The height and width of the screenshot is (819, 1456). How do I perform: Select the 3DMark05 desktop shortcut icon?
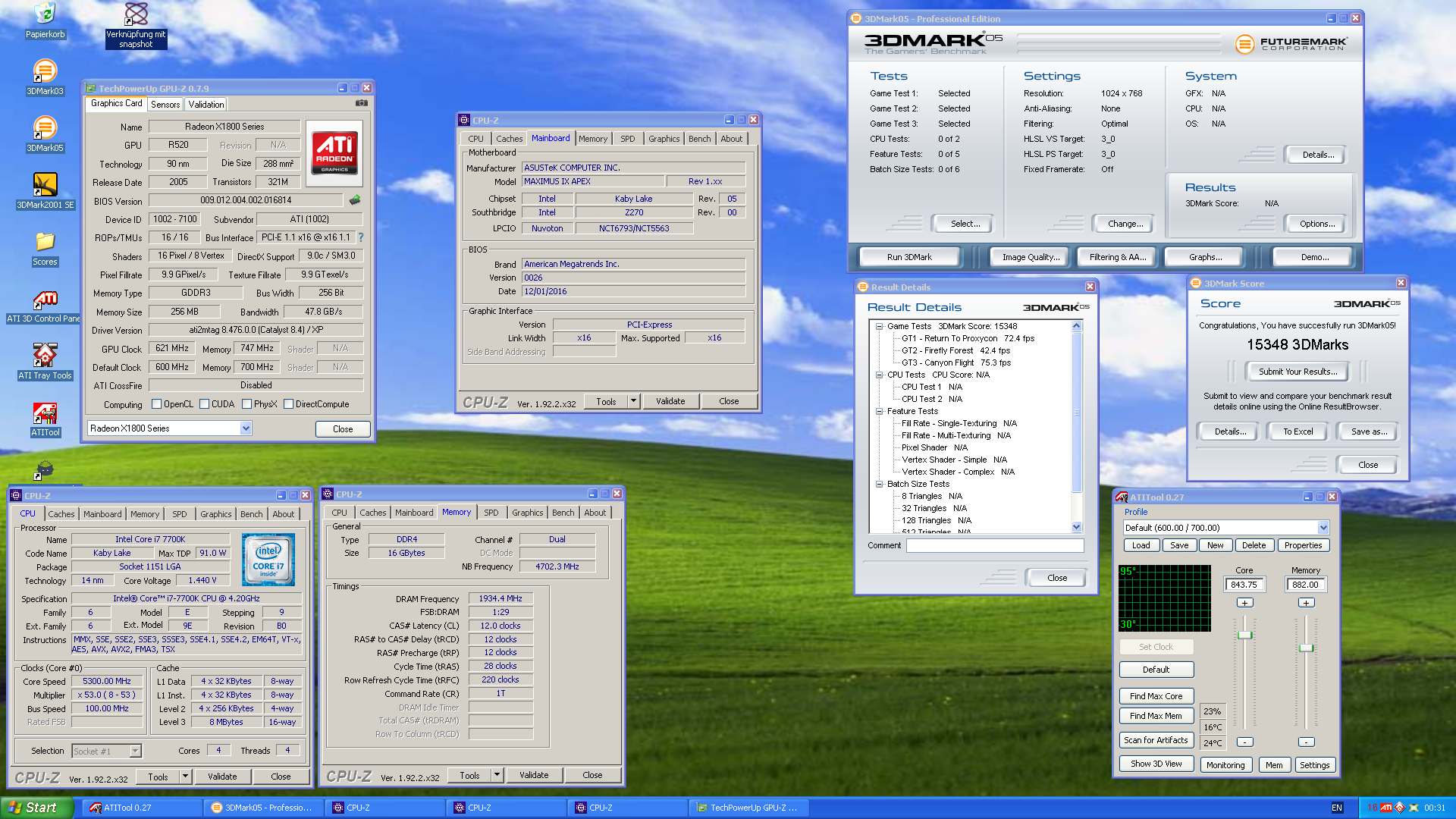click(x=45, y=133)
